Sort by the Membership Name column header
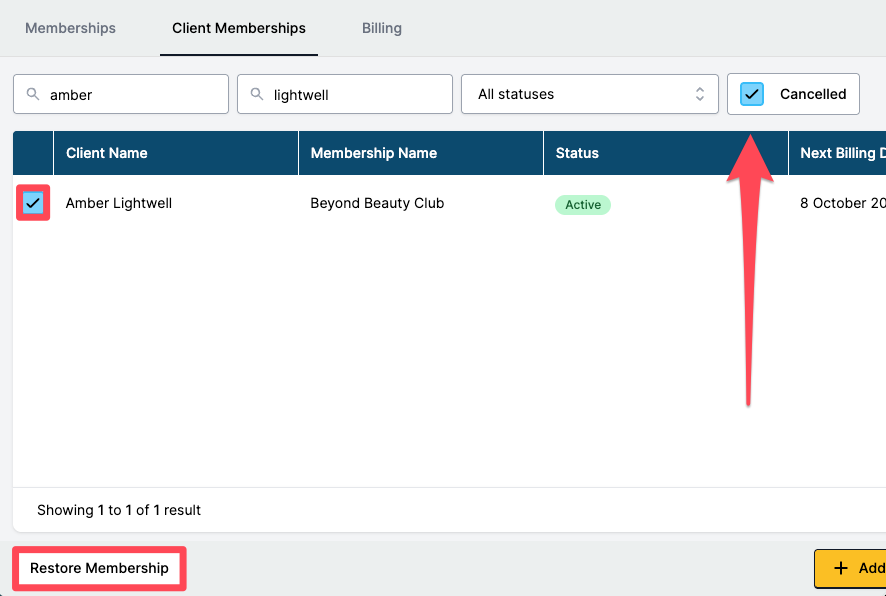This screenshot has width=886, height=596. [x=373, y=153]
